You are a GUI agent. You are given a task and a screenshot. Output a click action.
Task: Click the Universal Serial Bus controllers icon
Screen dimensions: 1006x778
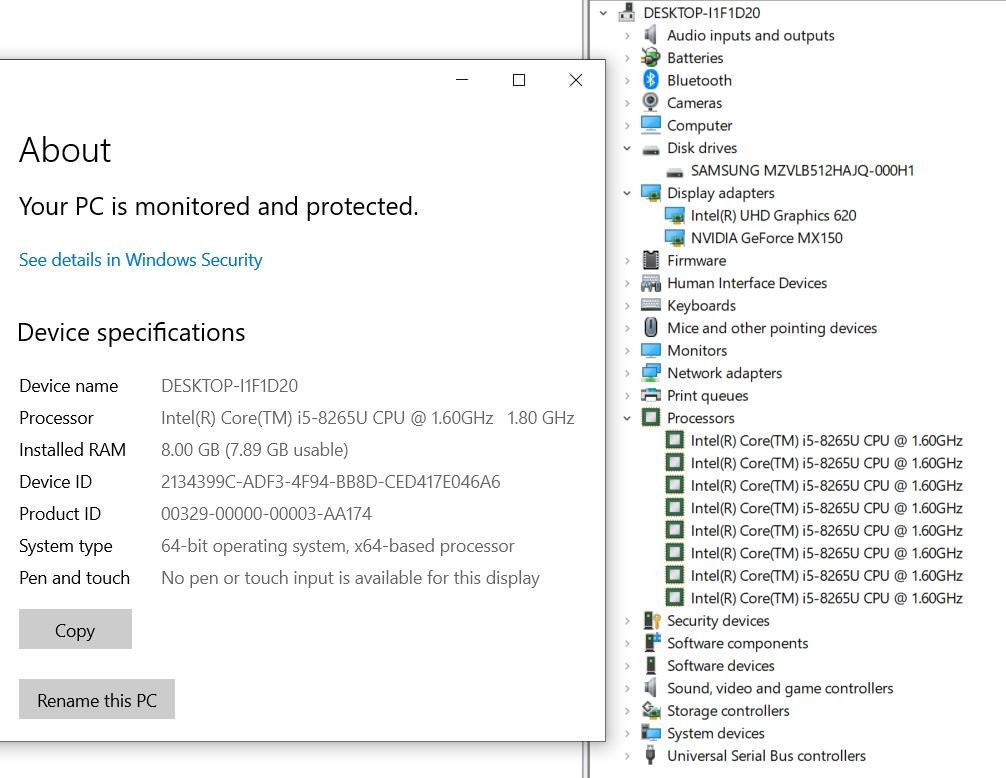(651, 755)
